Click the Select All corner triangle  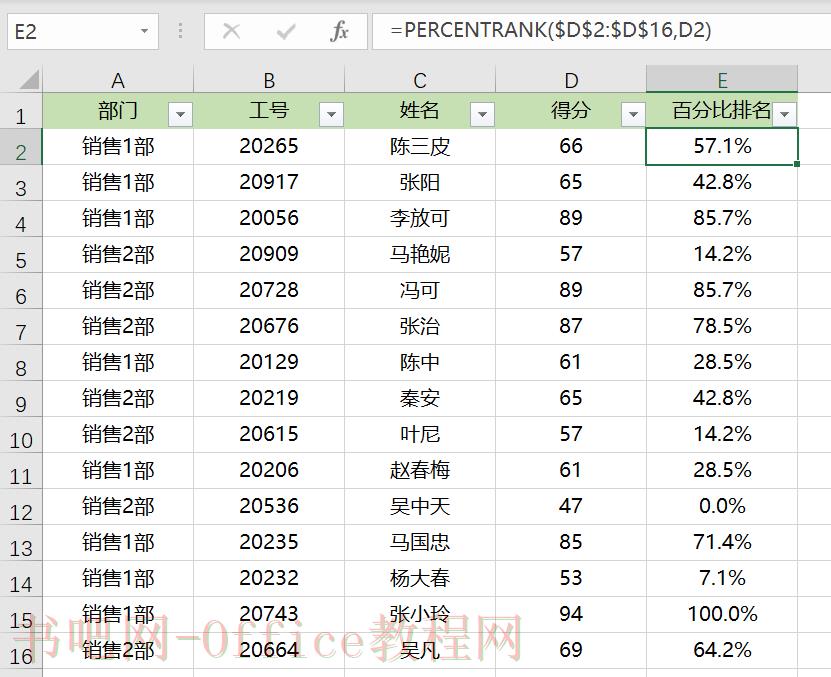(x=29, y=80)
